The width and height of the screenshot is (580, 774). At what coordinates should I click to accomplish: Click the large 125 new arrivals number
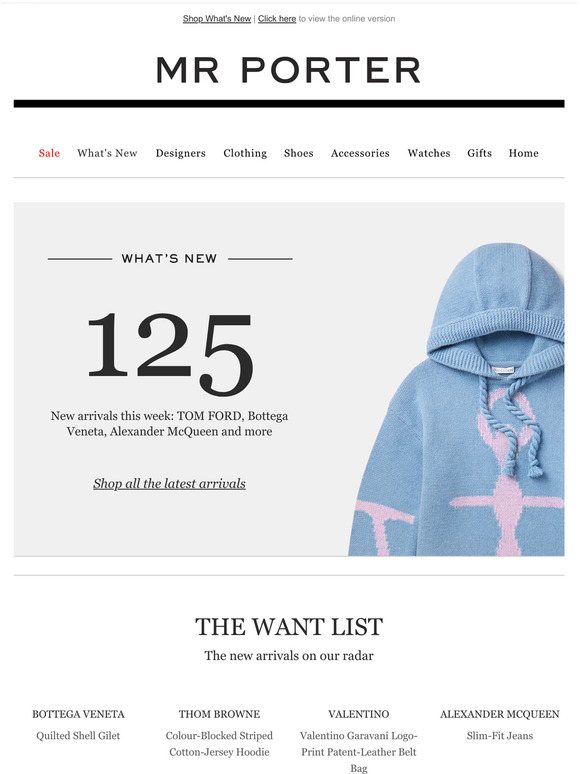pos(170,353)
